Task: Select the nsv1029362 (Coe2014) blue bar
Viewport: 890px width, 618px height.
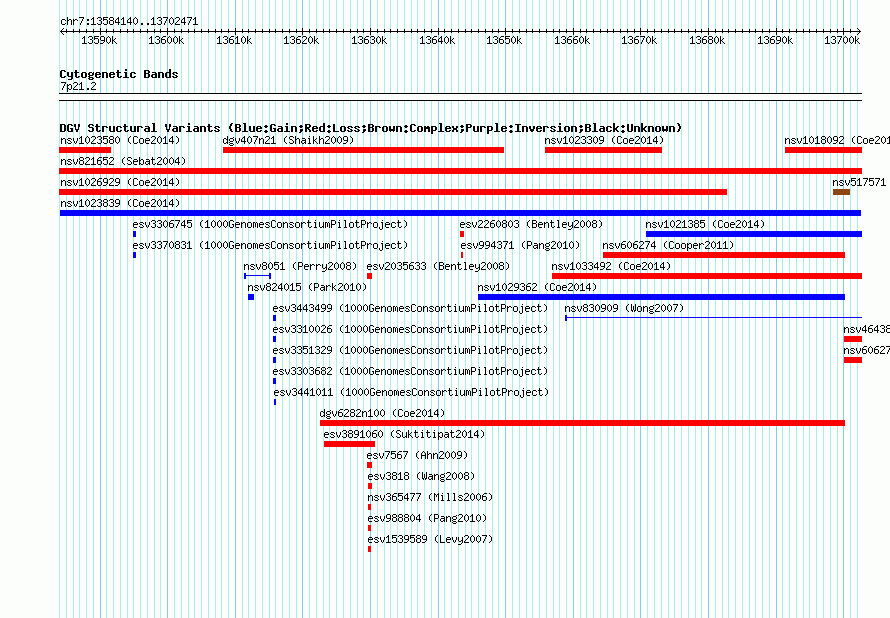Action: point(661,297)
